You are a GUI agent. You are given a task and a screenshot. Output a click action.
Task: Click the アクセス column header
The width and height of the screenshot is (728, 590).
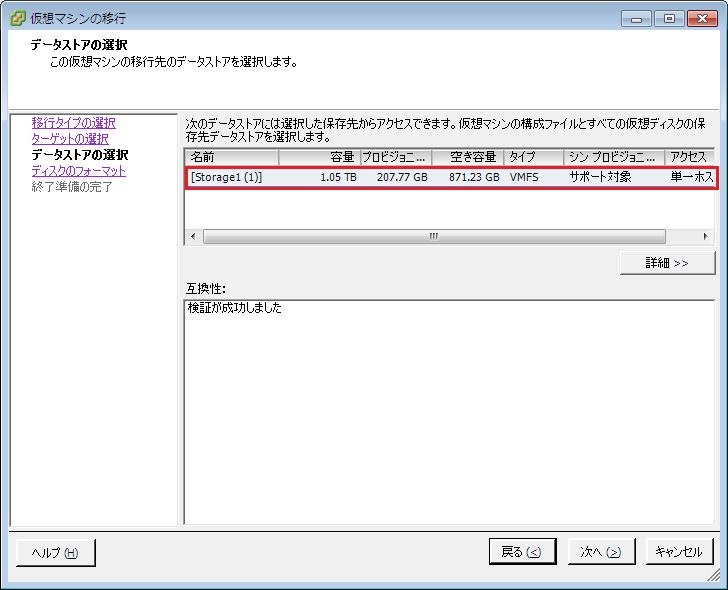pos(689,157)
